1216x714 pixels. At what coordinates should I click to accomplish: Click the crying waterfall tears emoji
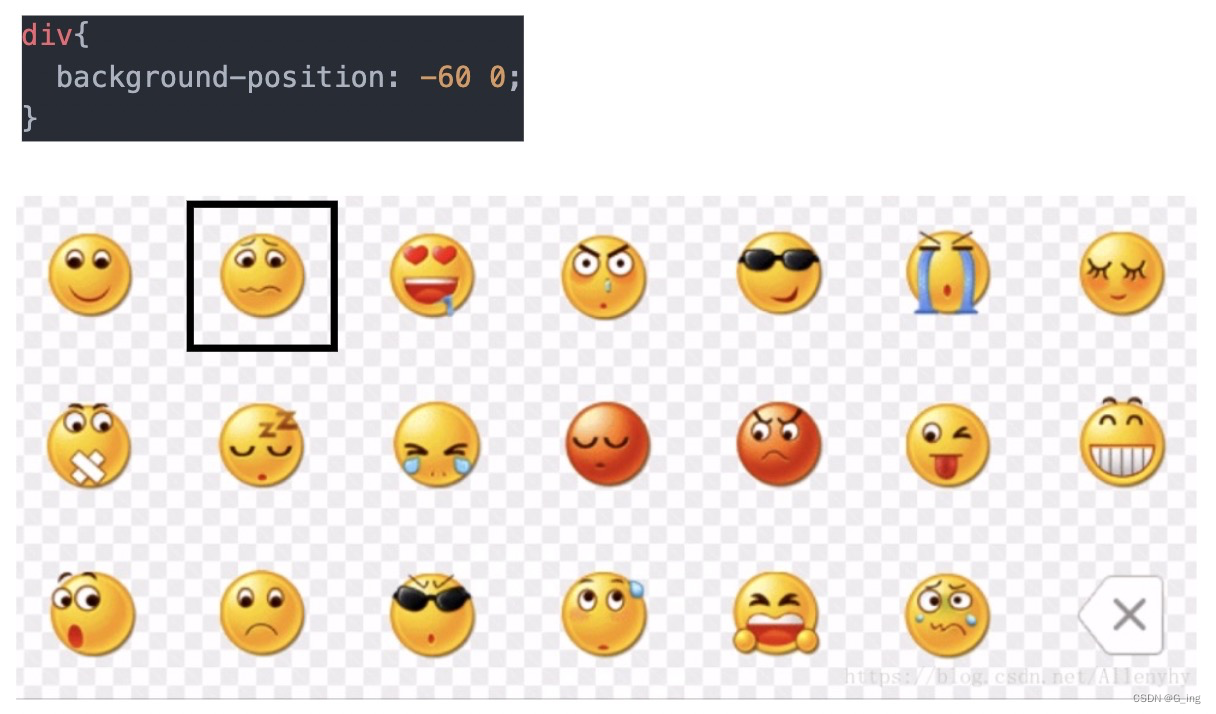[x=947, y=272]
